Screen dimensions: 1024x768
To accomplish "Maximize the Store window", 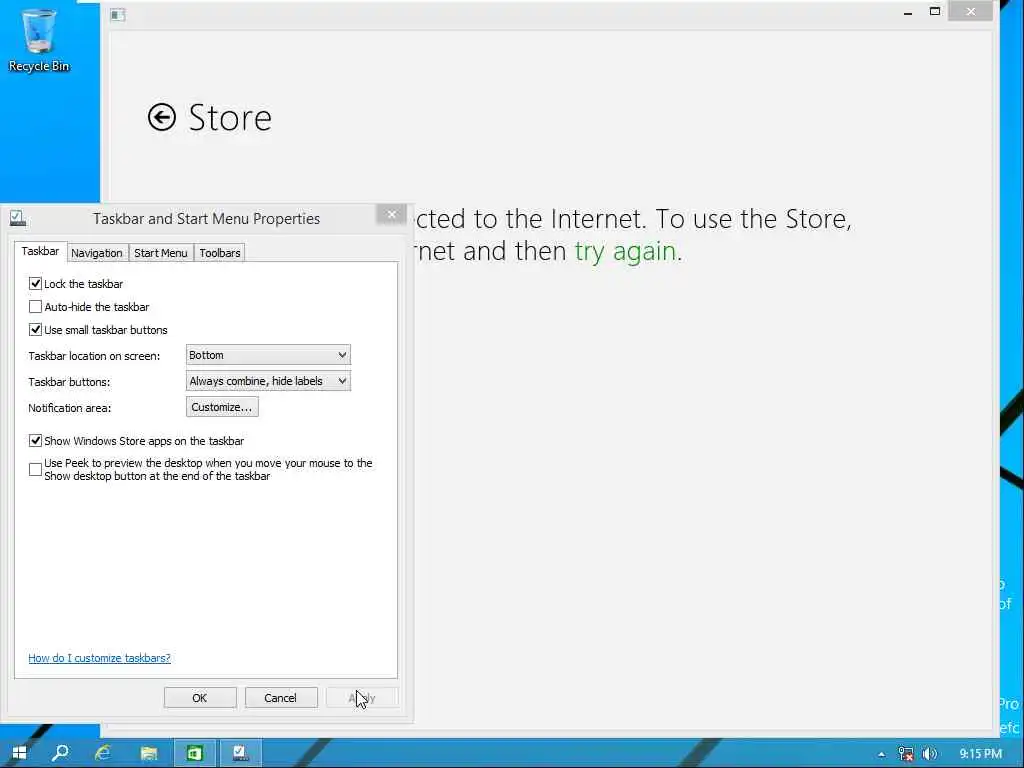I will pyautogui.click(x=935, y=12).
